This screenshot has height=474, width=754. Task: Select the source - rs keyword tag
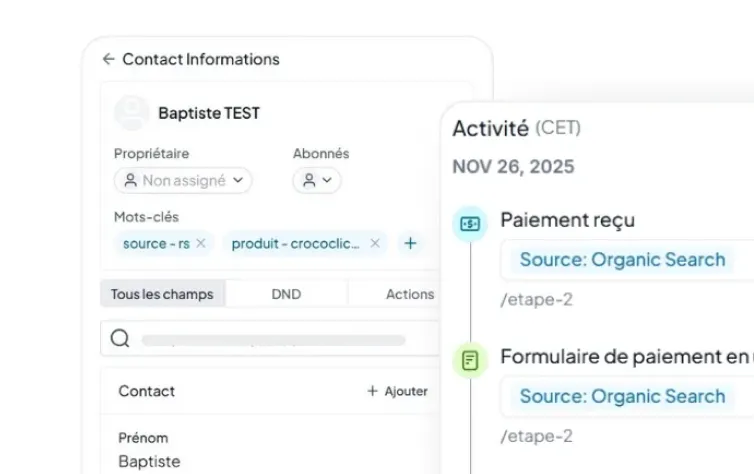(x=155, y=243)
